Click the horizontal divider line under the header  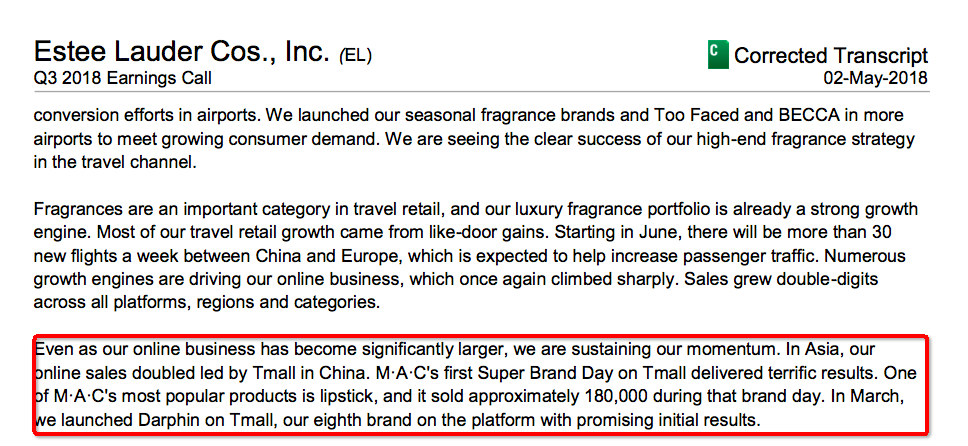pyautogui.click(x=481, y=91)
